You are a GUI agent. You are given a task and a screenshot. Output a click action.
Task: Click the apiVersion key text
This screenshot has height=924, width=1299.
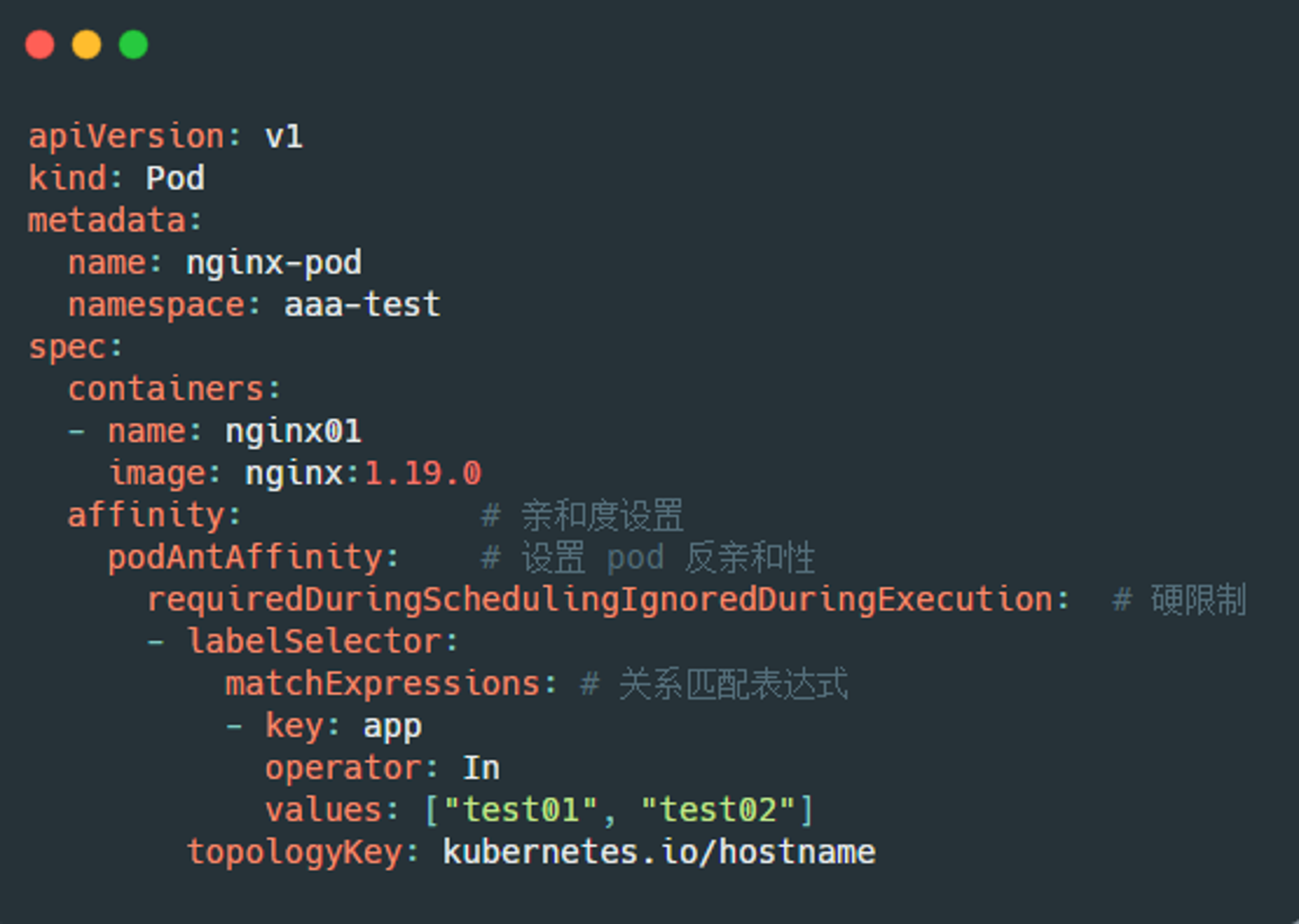(127, 137)
